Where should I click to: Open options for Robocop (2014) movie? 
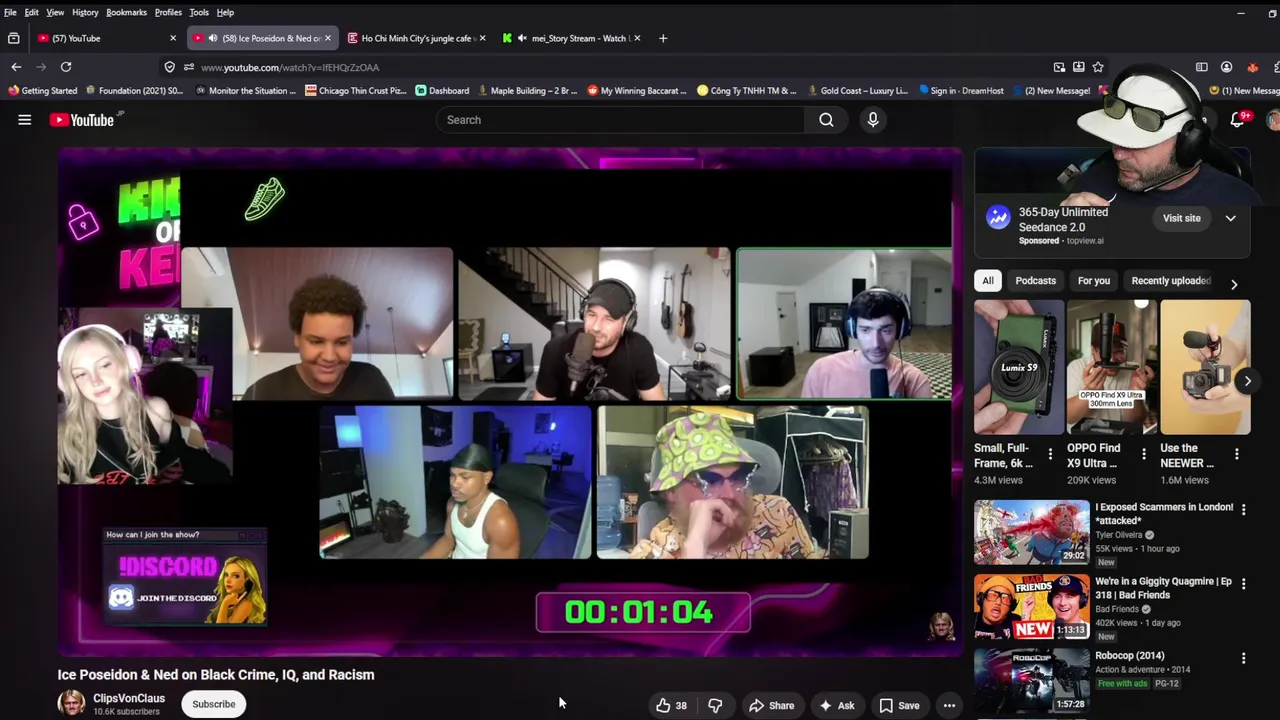point(1243,659)
